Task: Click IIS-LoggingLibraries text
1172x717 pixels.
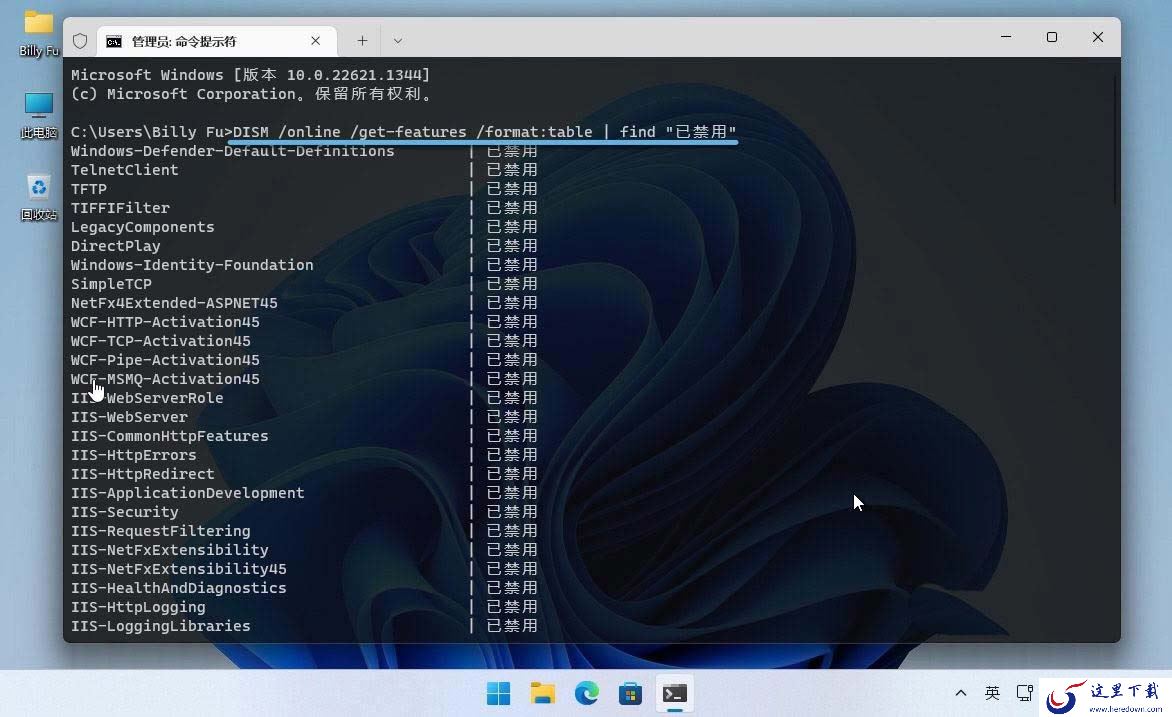Action: coord(161,626)
